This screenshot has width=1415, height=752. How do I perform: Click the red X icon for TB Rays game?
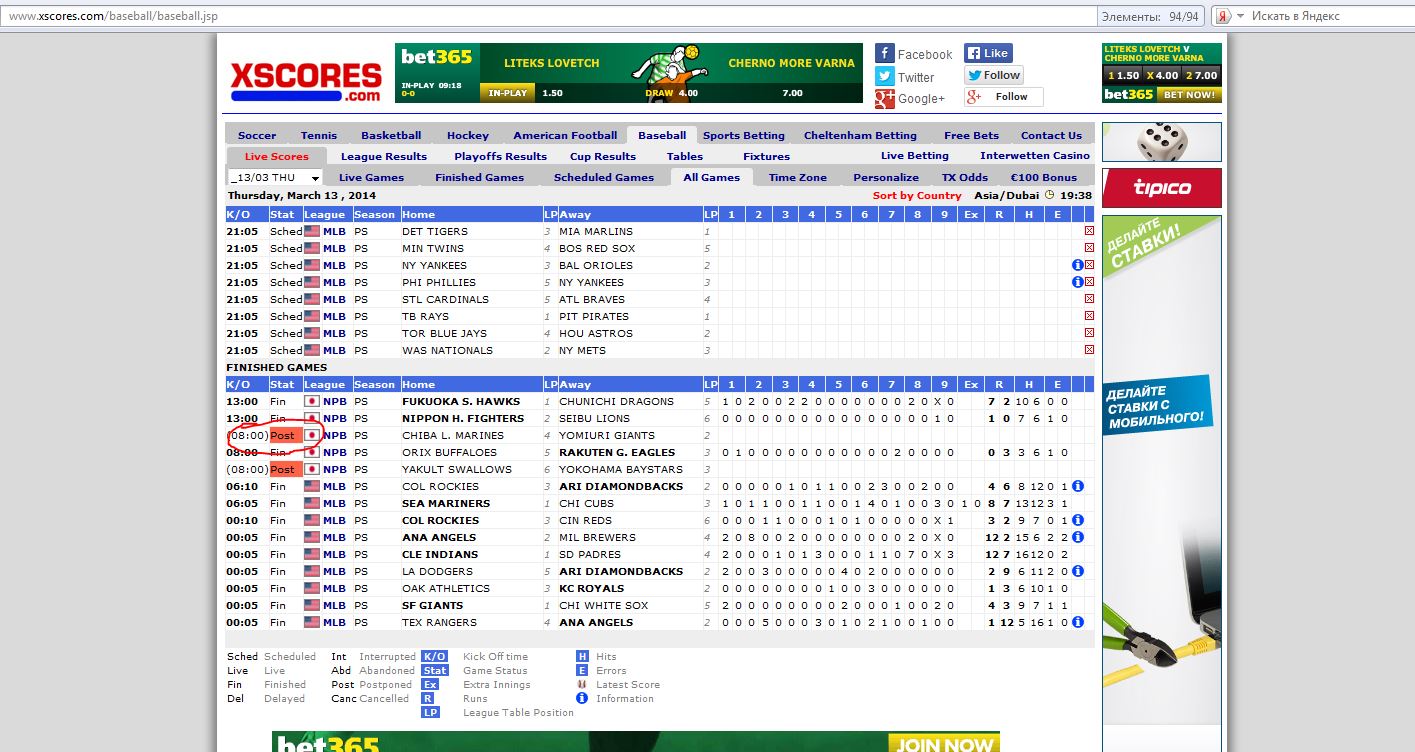coord(1089,316)
